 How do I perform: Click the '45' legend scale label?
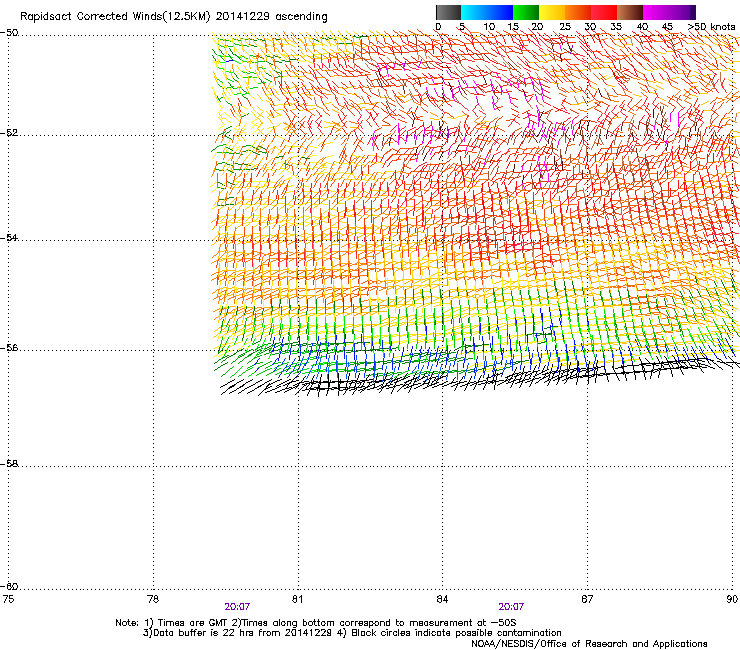pyautogui.click(x=667, y=27)
